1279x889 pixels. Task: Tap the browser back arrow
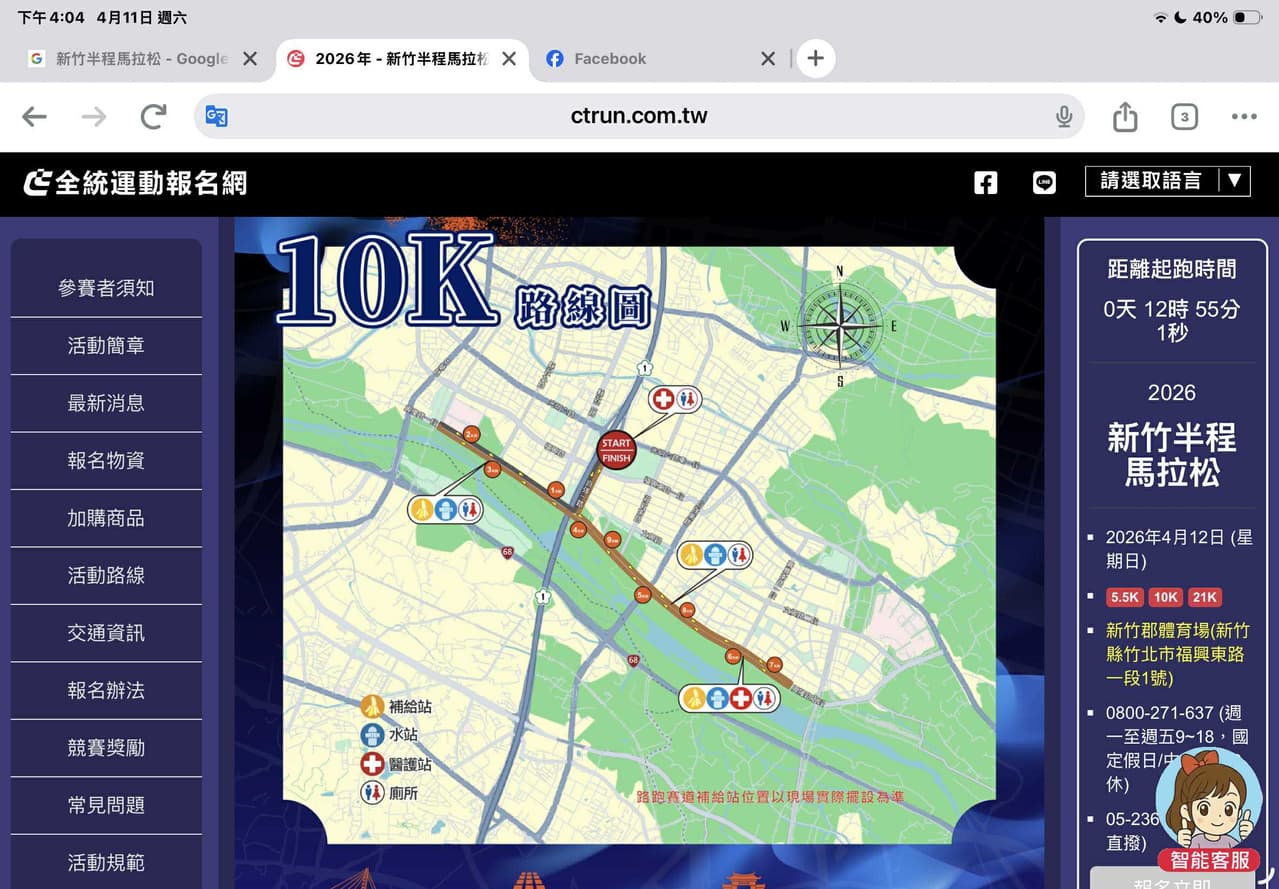[34, 117]
